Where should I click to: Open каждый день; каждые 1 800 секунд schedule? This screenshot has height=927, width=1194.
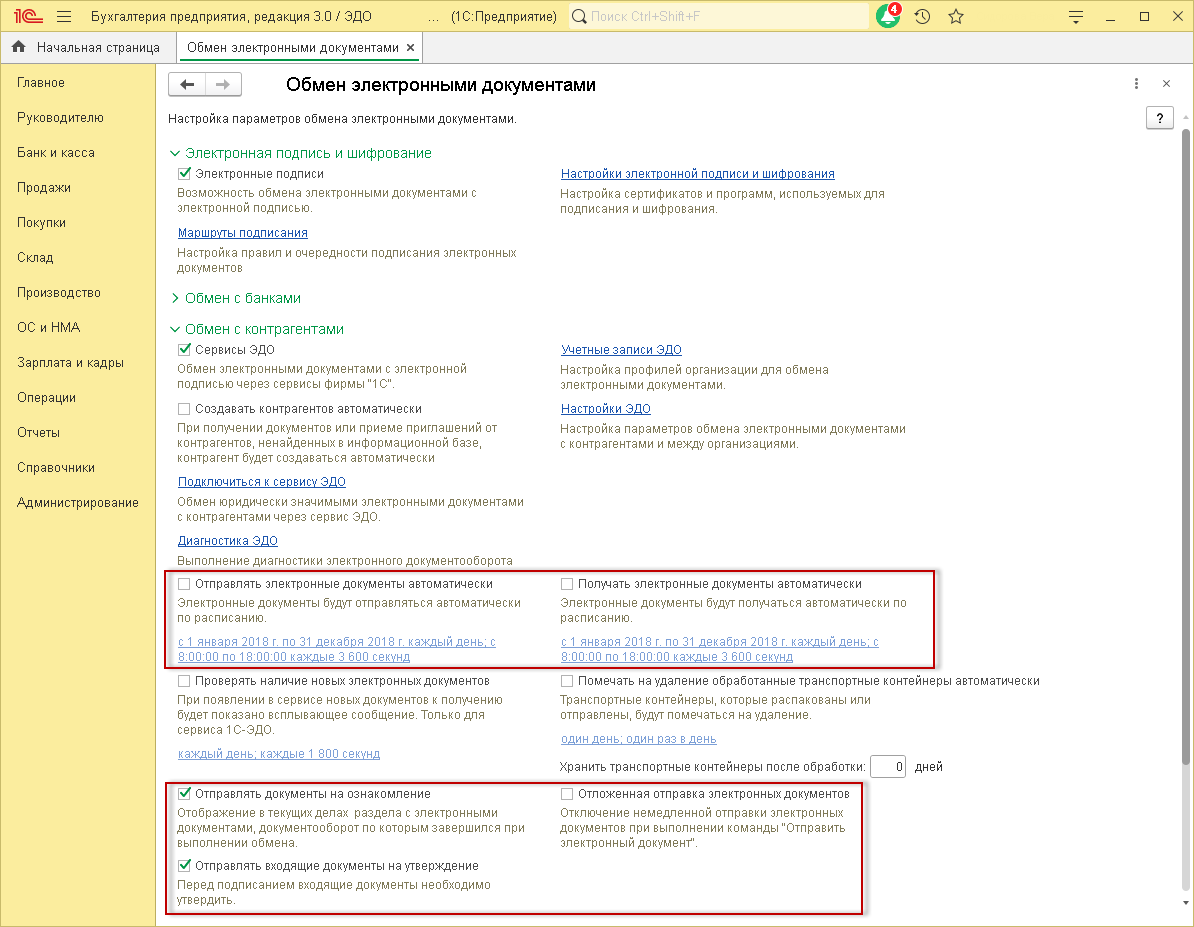[x=279, y=753]
